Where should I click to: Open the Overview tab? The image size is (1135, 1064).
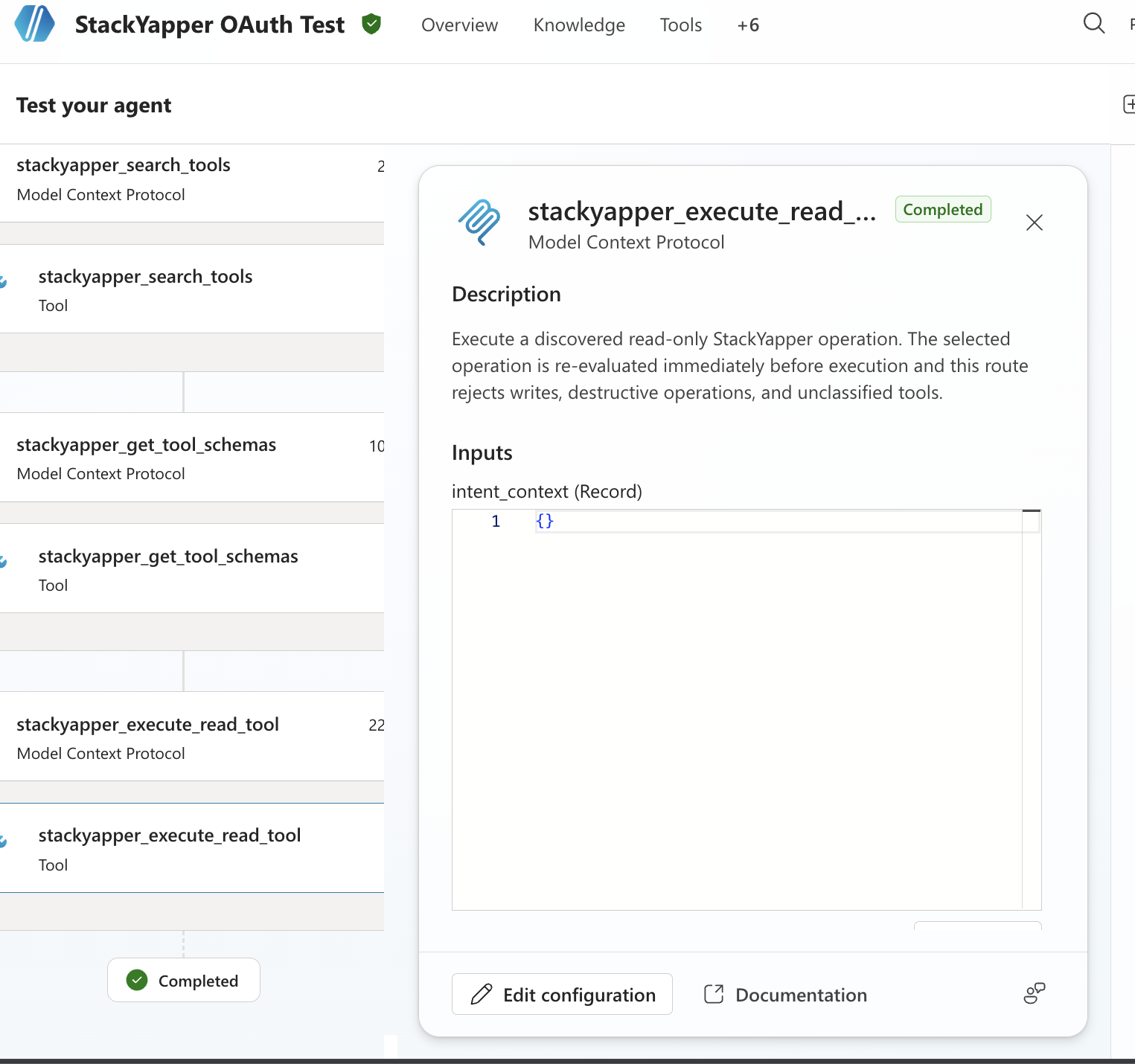point(459,25)
